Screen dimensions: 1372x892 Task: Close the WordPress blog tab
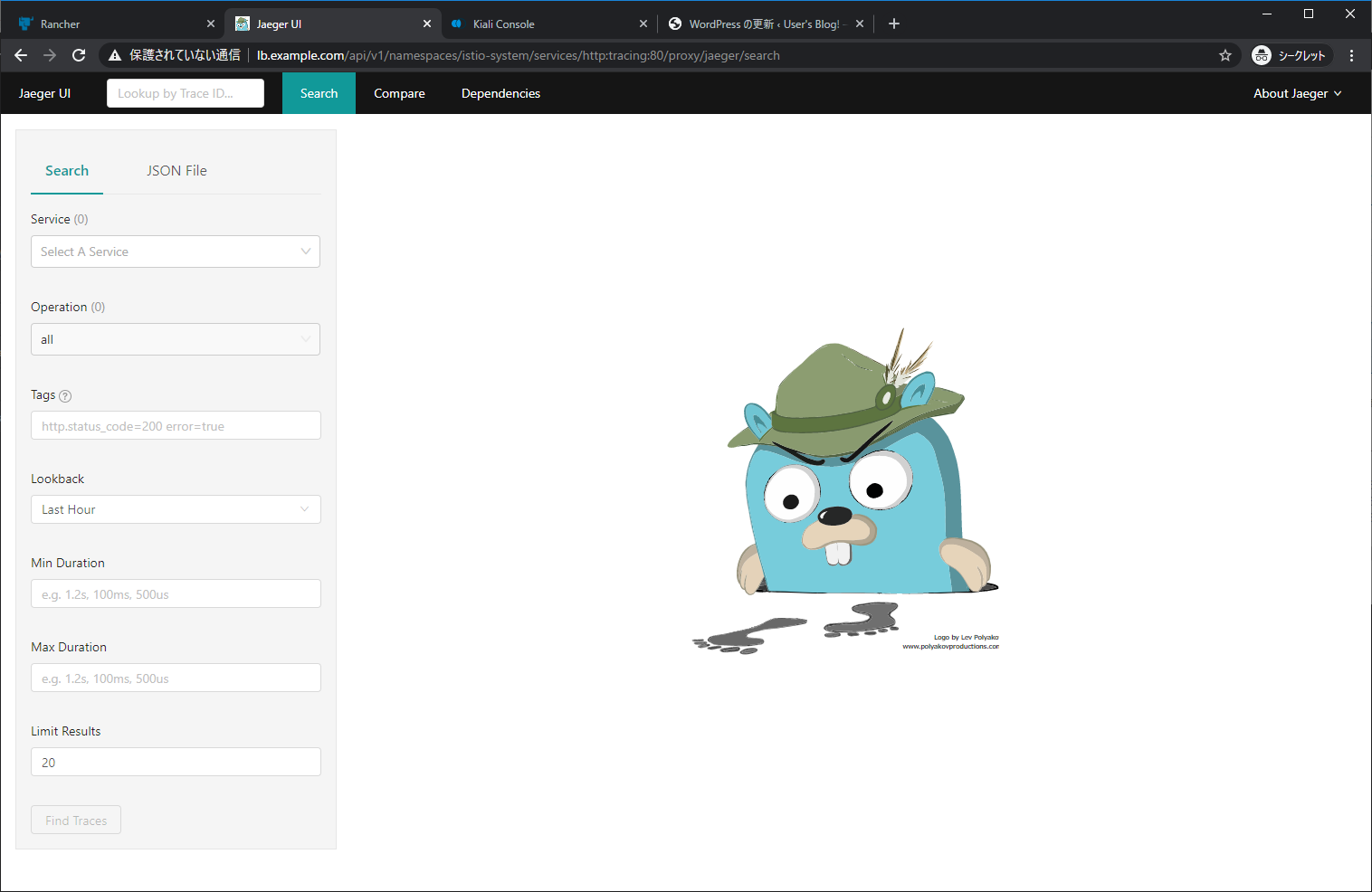point(860,24)
